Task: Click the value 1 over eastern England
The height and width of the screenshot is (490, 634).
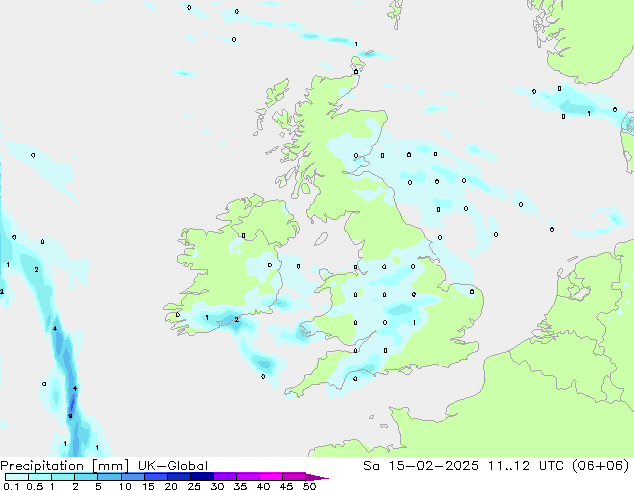Action: tap(414, 322)
